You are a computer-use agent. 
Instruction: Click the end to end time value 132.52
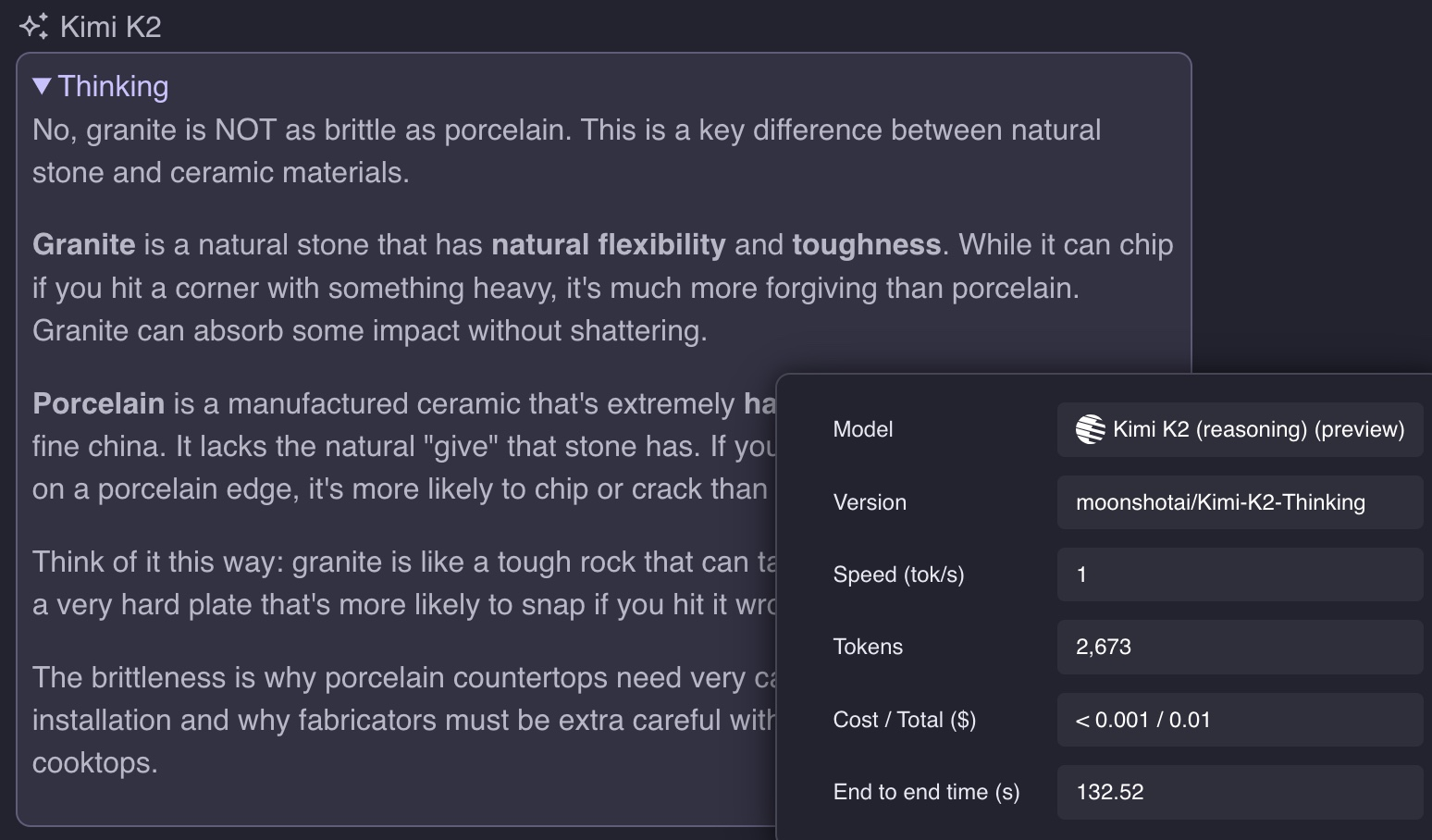click(1109, 792)
